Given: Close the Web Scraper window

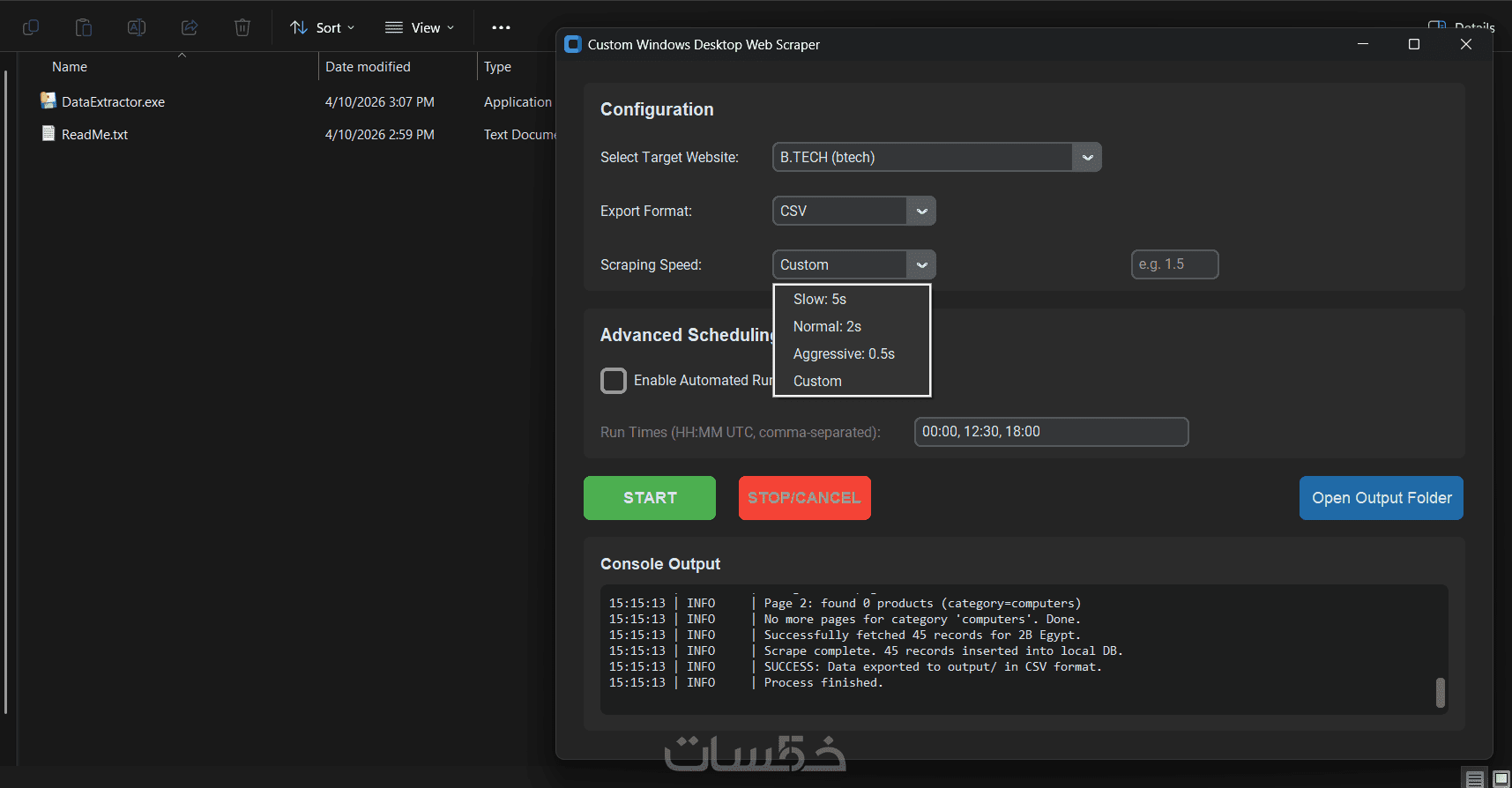Looking at the screenshot, I should point(1466,44).
